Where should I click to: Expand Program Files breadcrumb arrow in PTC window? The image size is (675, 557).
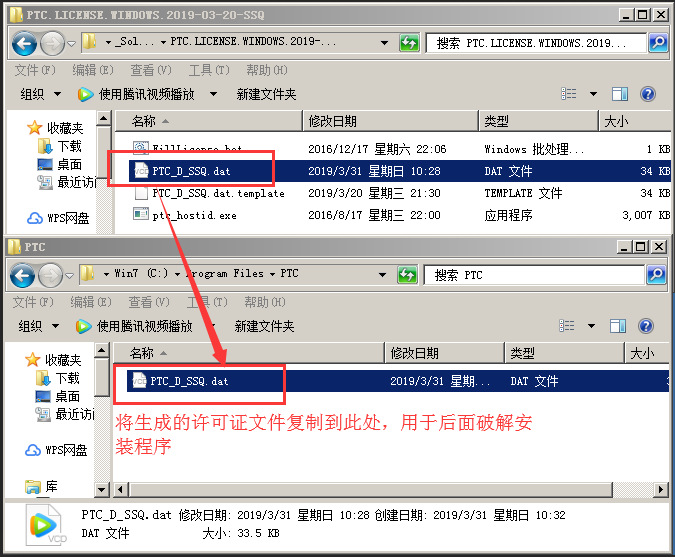[x=272, y=274]
